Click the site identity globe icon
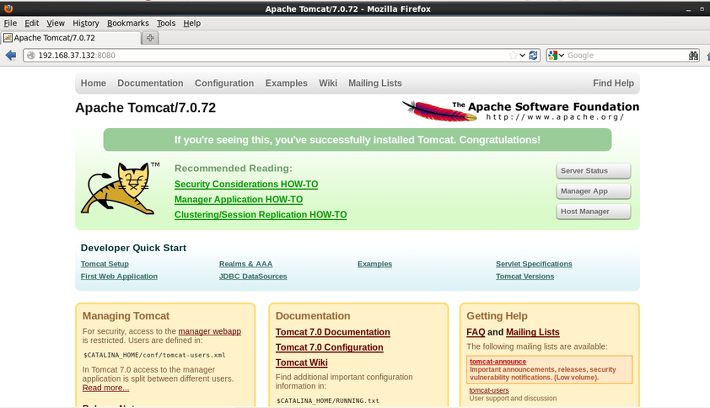The image size is (710, 408). 31,55
